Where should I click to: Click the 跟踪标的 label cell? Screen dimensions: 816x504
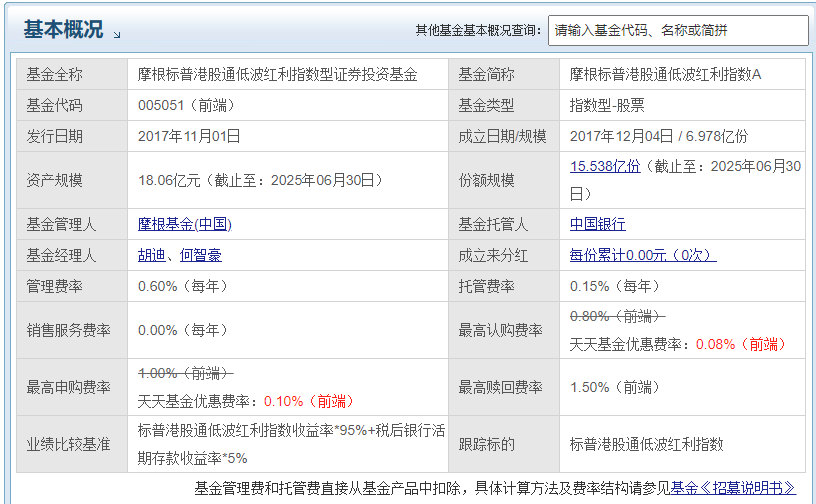(x=504, y=444)
